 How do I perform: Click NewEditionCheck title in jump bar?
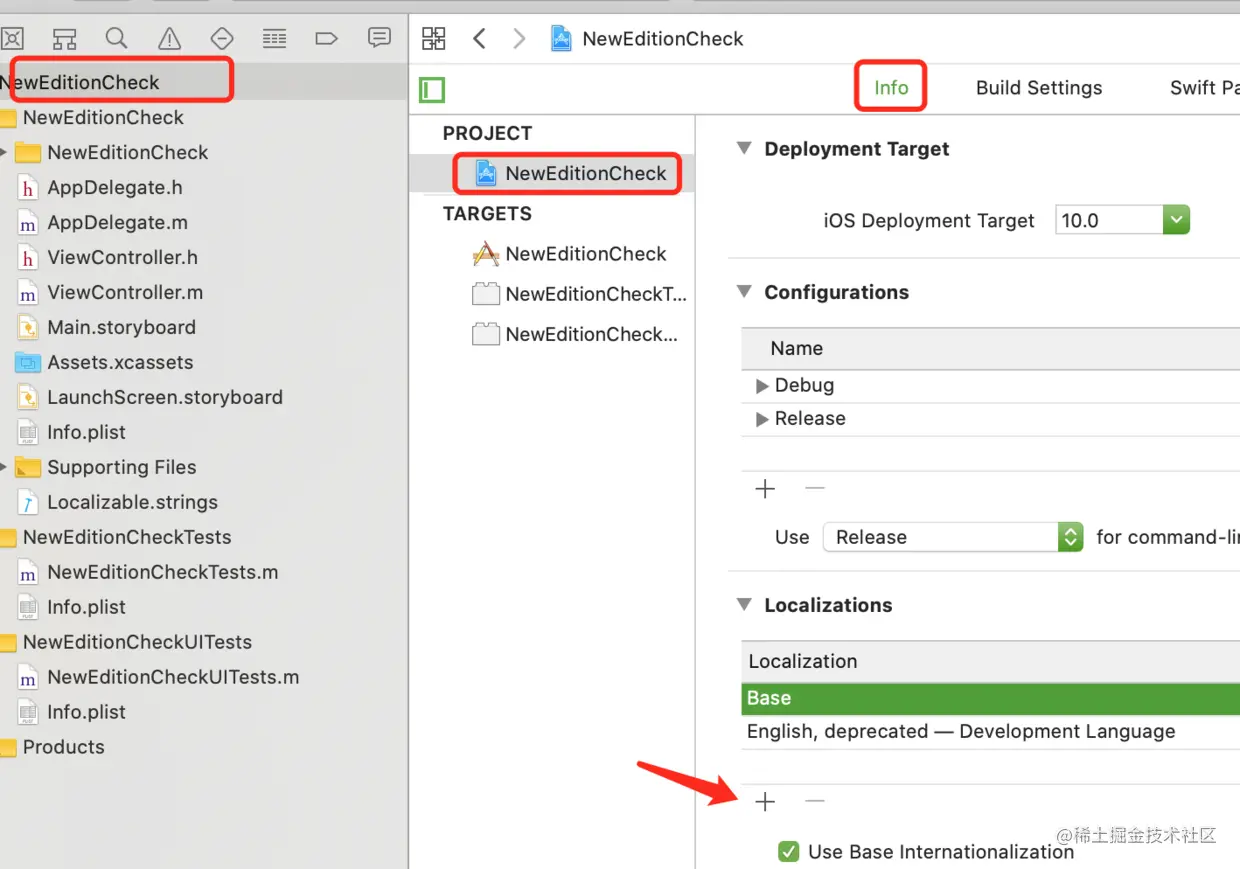663,39
